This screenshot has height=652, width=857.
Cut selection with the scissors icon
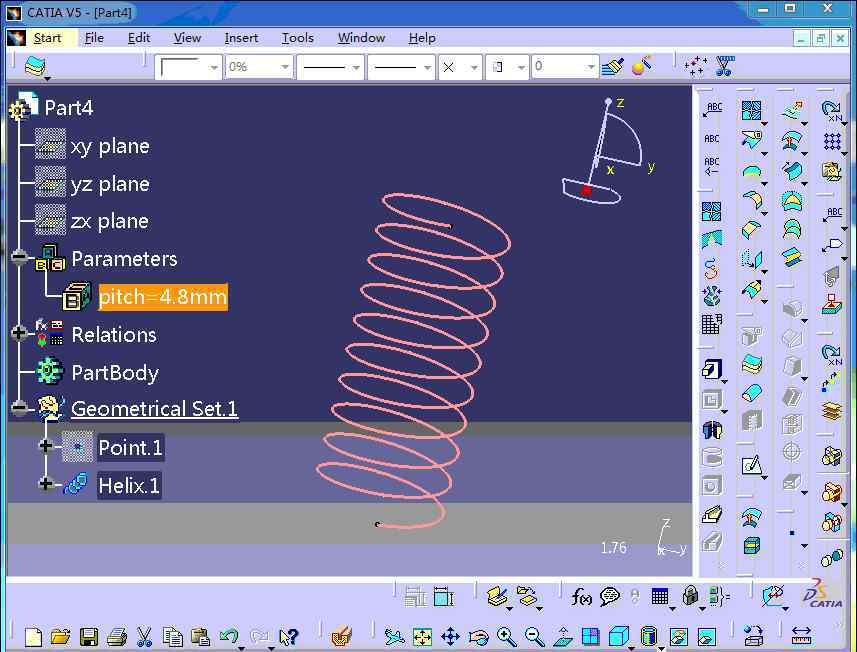tap(144, 637)
